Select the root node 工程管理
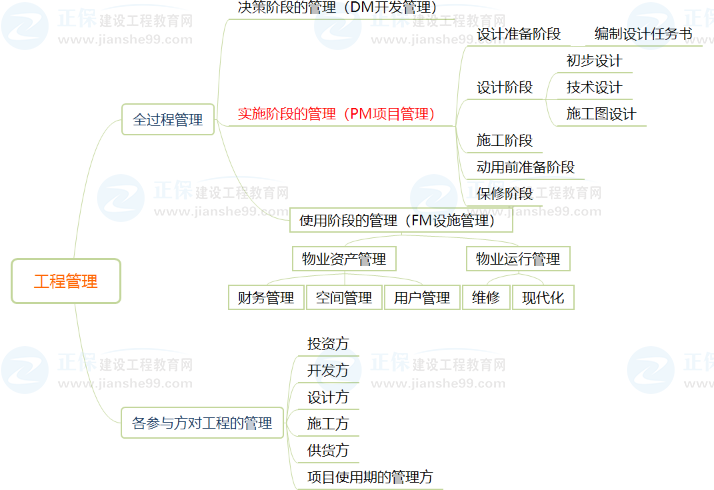714x490 pixels. coord(66,281)
